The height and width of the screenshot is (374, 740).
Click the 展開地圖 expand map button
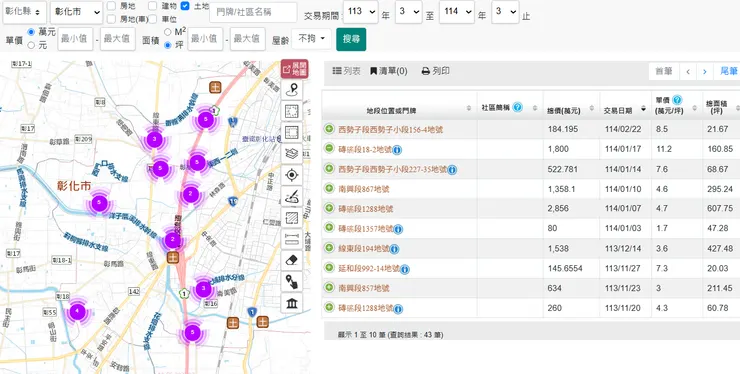pyautogui.click(x=294, y=69)
